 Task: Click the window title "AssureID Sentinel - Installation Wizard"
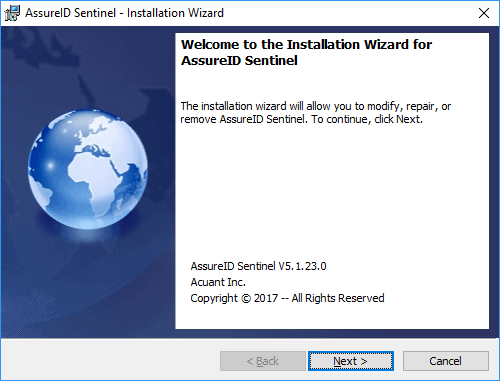coord(124,13)
